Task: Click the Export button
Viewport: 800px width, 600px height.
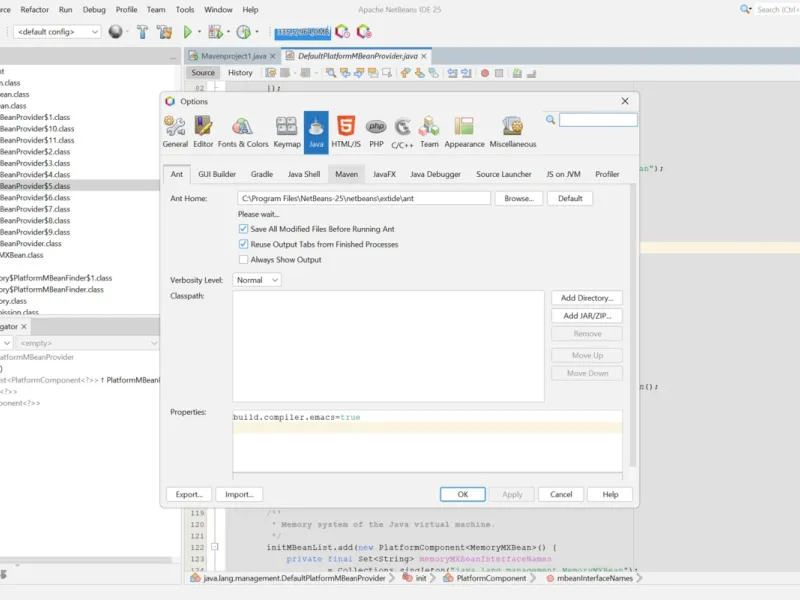Action: [189, 494]
